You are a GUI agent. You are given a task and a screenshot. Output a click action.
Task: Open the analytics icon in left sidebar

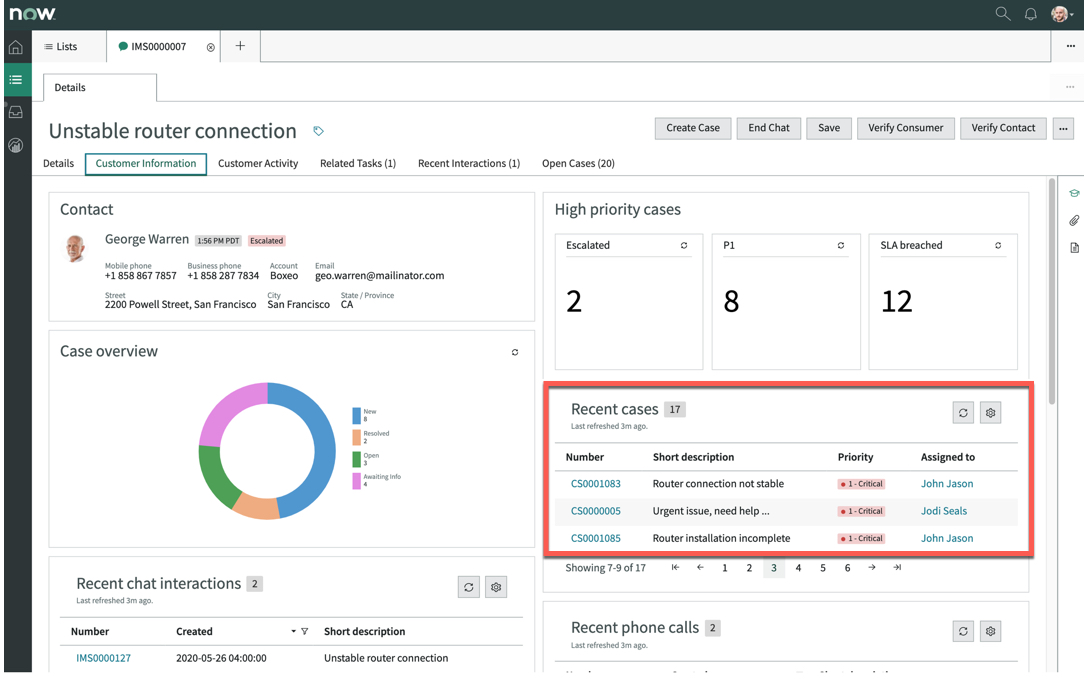tap(15, 145)
